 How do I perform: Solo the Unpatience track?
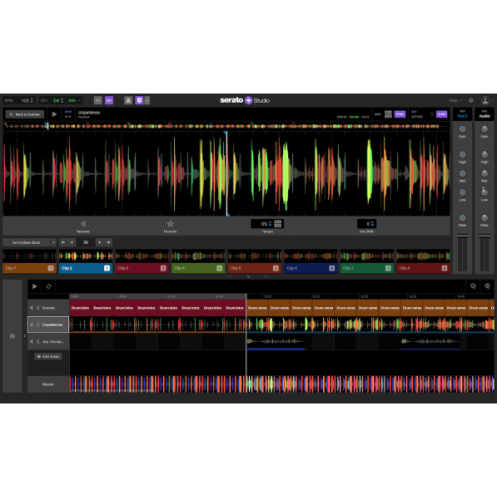38,325
